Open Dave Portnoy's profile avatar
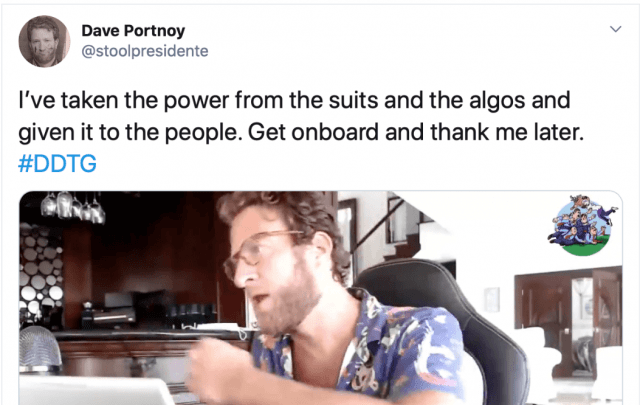Screen dimensions: 640x405 (44, 41)
